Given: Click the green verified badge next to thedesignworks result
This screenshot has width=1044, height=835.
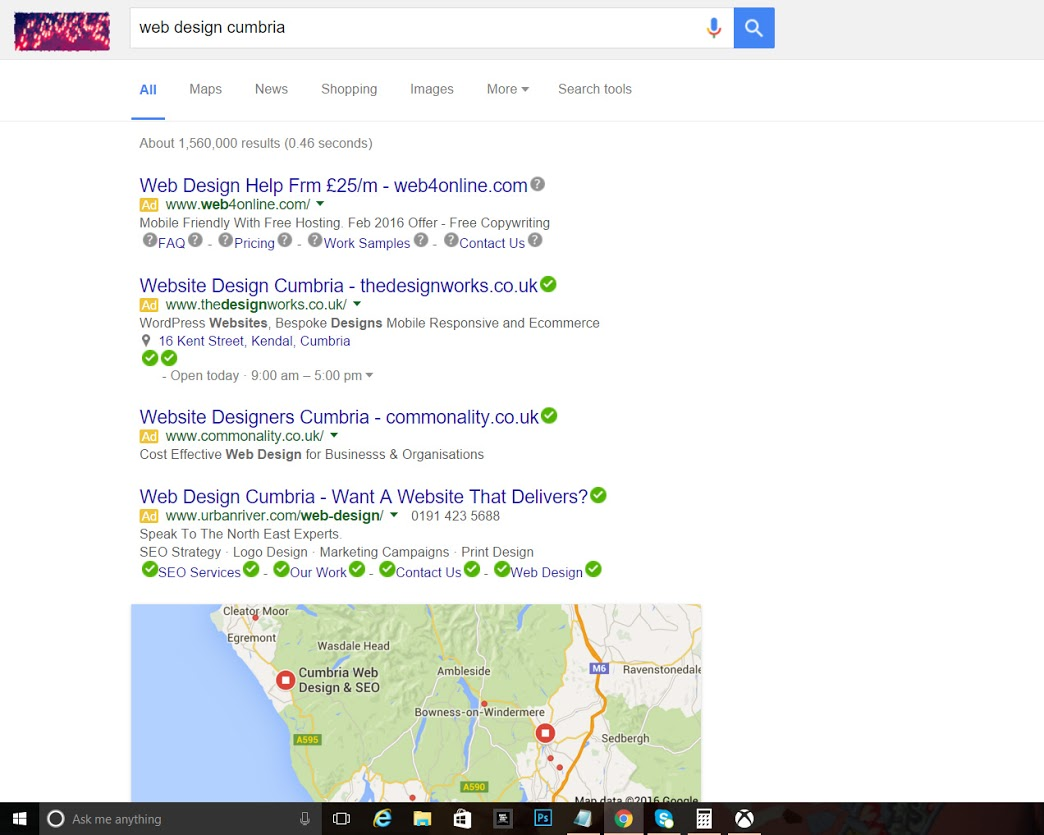Looking at the screenshot, I should click(x=548, y=284).
